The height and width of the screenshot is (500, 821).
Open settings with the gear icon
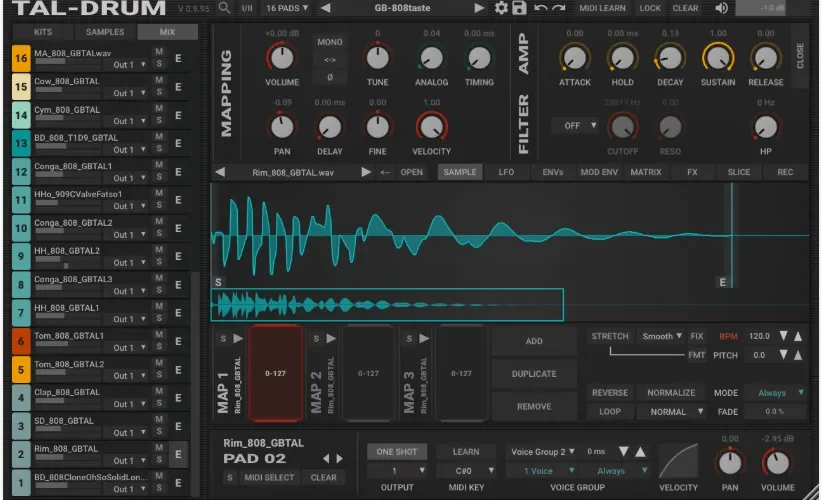pos(501,8)
